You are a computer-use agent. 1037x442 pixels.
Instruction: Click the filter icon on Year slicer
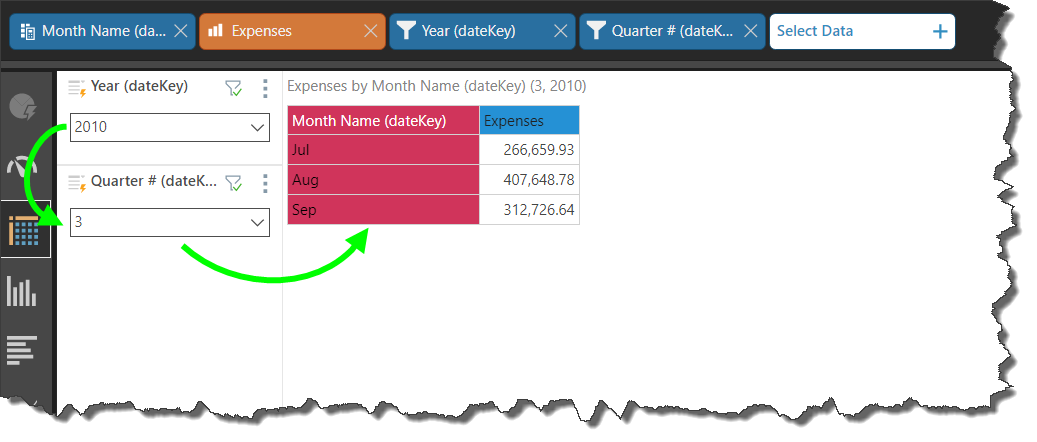(233, 89)
